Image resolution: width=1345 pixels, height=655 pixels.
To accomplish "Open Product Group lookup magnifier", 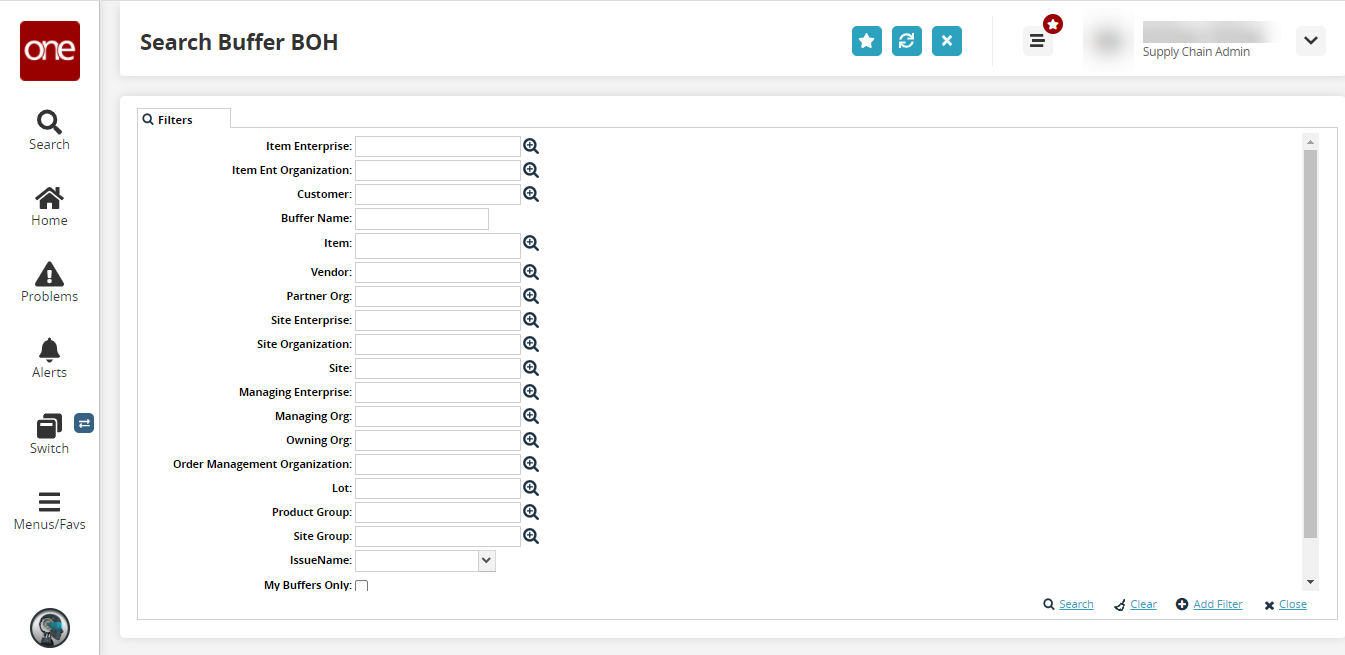I will 531,512.
